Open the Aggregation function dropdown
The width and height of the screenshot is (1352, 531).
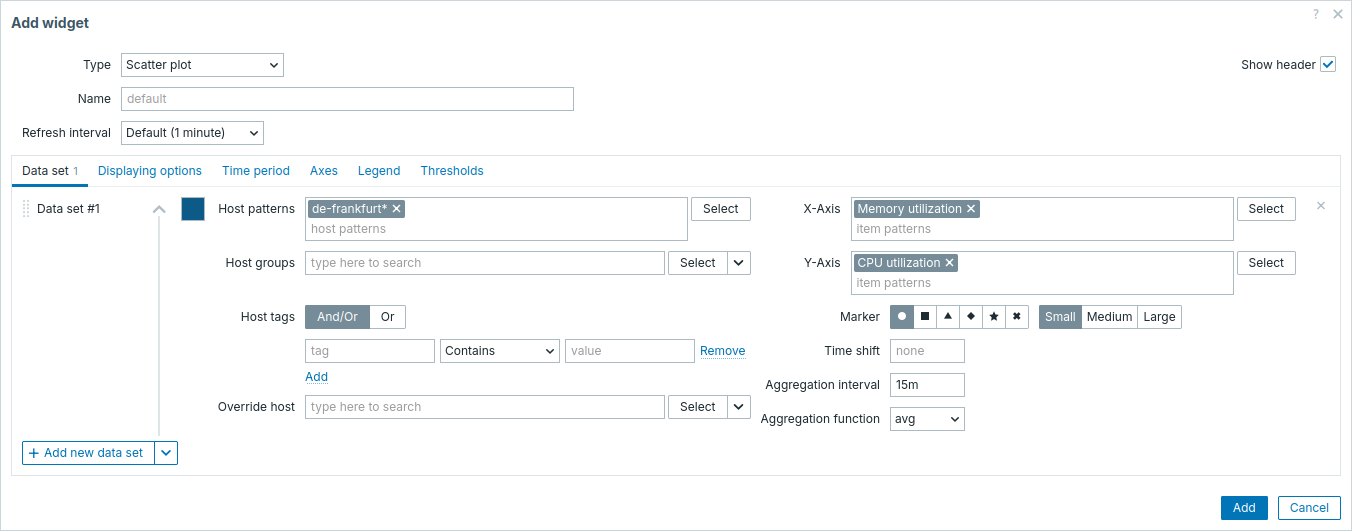coord(927,419)
